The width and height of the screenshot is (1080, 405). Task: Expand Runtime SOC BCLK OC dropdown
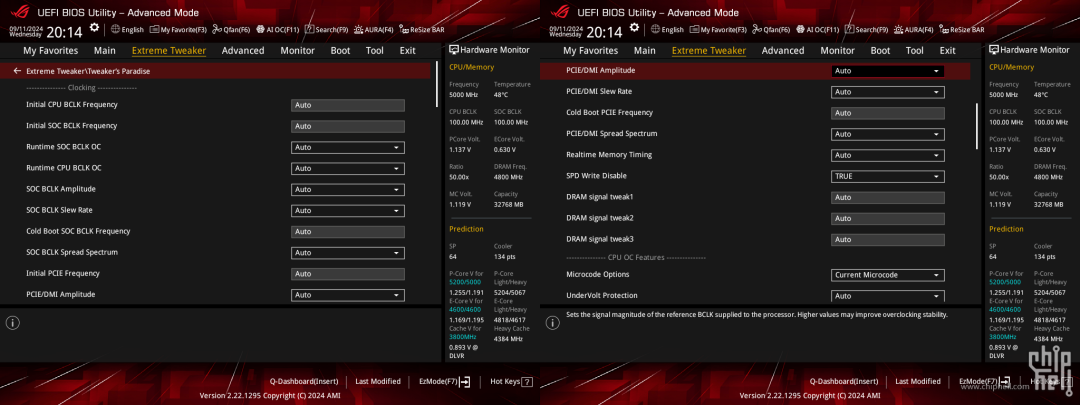pos(348,147)
